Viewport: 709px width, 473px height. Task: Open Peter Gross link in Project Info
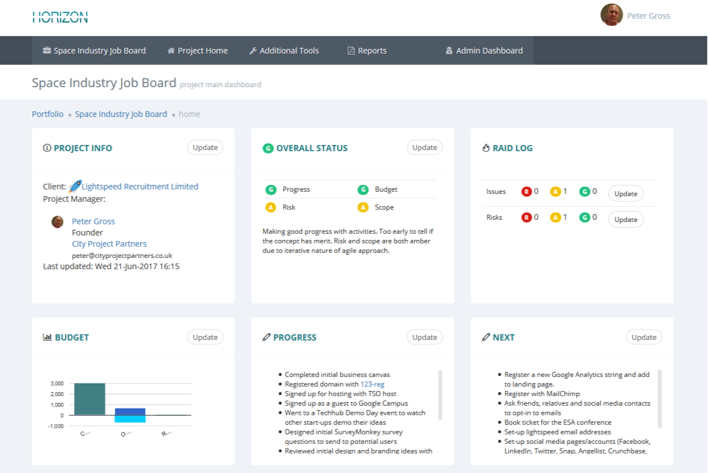93,221
